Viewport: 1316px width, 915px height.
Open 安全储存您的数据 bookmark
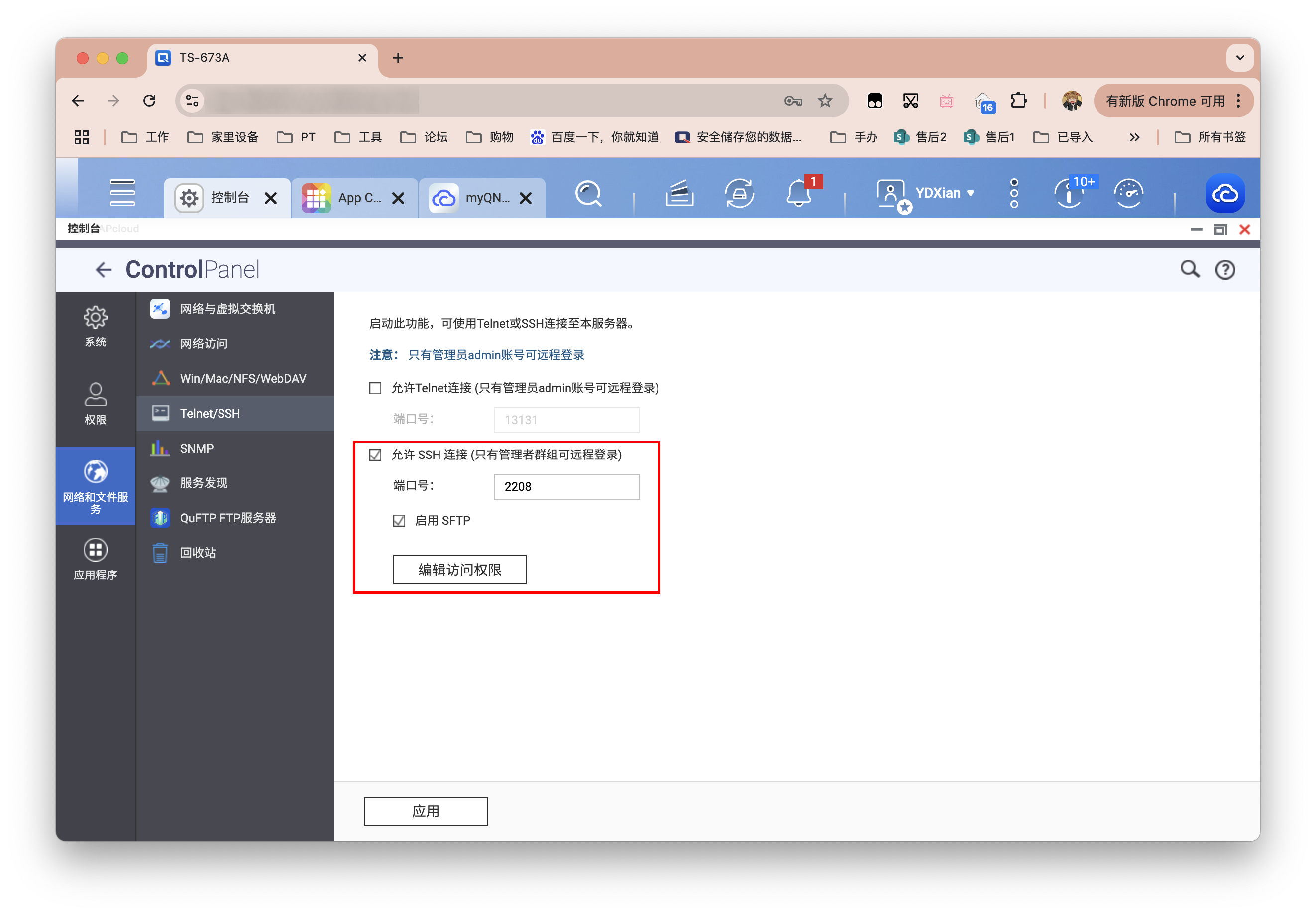739,137
